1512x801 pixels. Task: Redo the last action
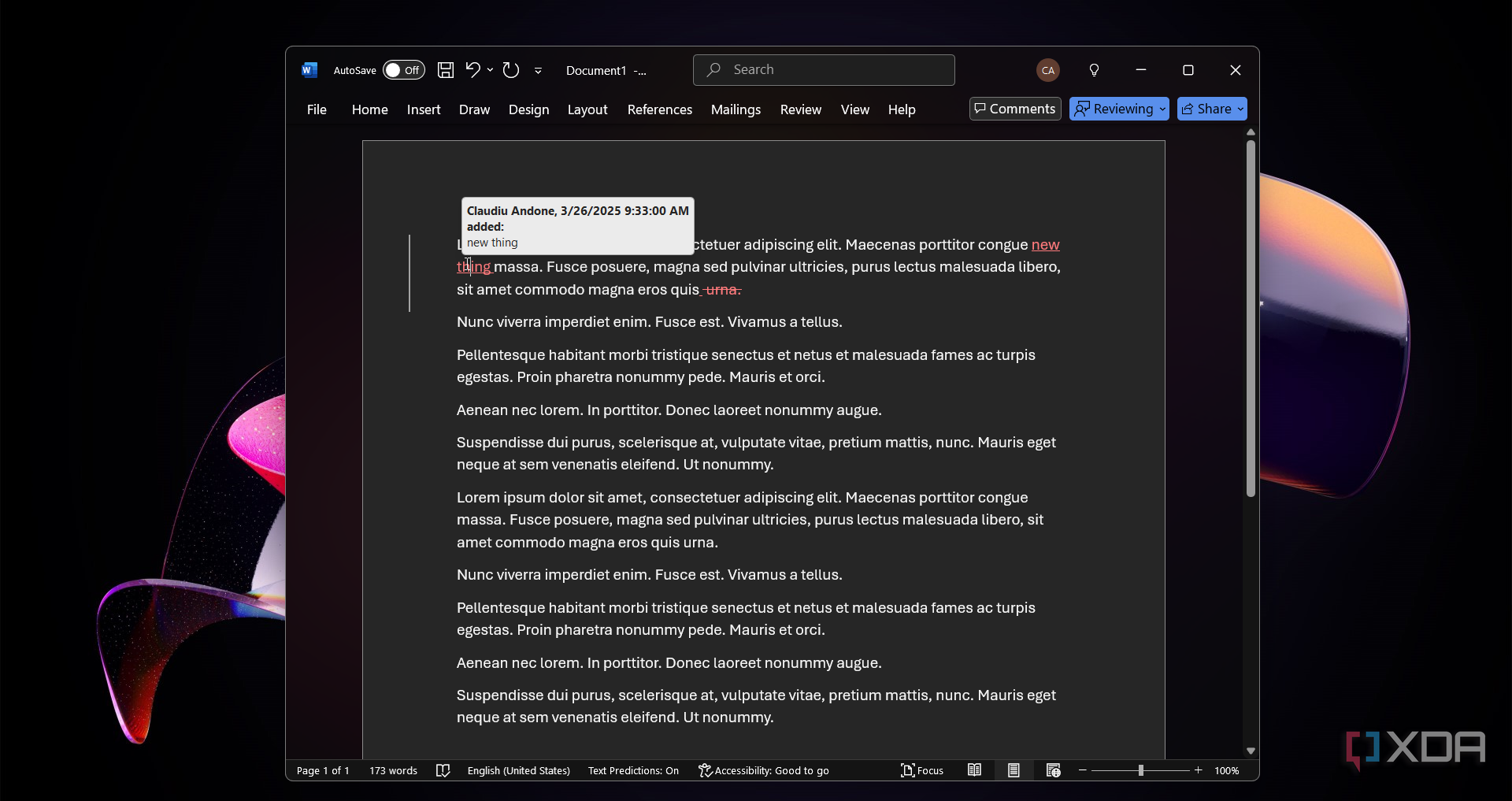pyautogui.click(x=511, y=70)
